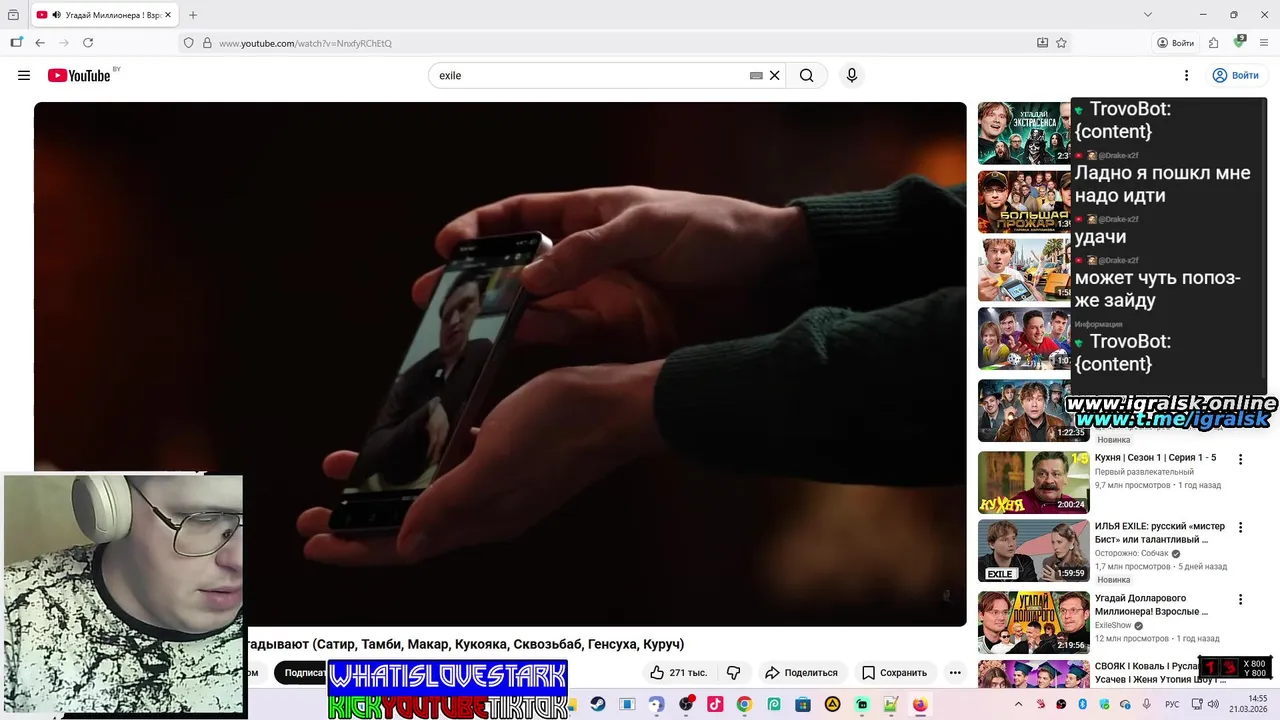Open Google Chrome from the taskbar
The width and height of the screenshot is (1280, 720).
(744, 704)
